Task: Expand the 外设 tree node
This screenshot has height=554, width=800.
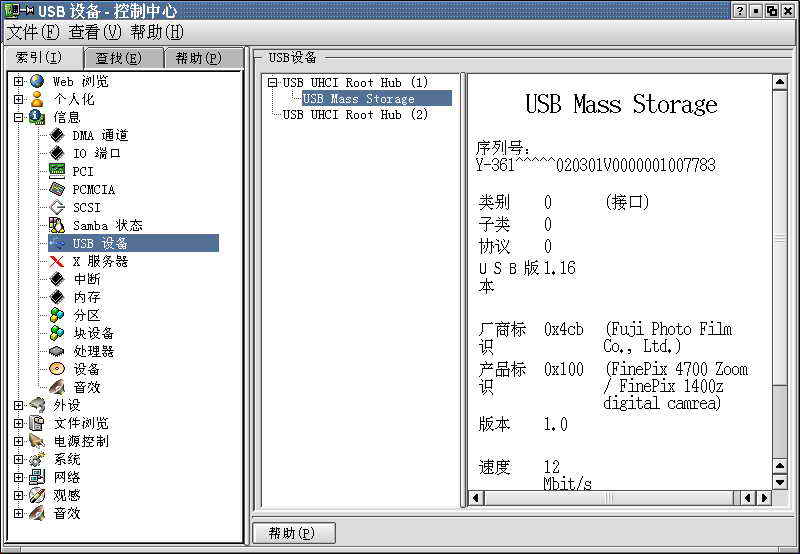Action: point(18,405)
